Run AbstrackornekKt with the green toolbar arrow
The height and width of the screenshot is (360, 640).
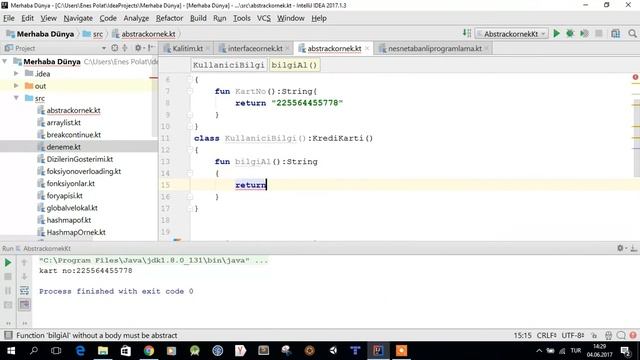pyautogui.click(x=556, y=34)
